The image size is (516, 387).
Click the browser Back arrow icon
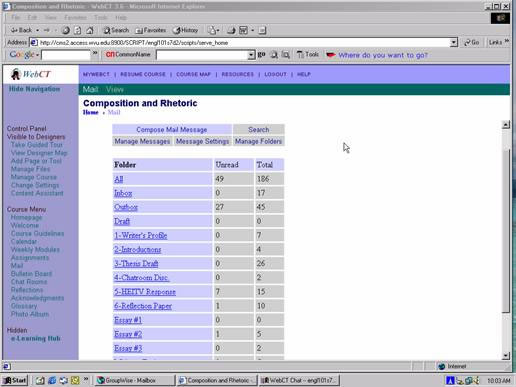14,30
